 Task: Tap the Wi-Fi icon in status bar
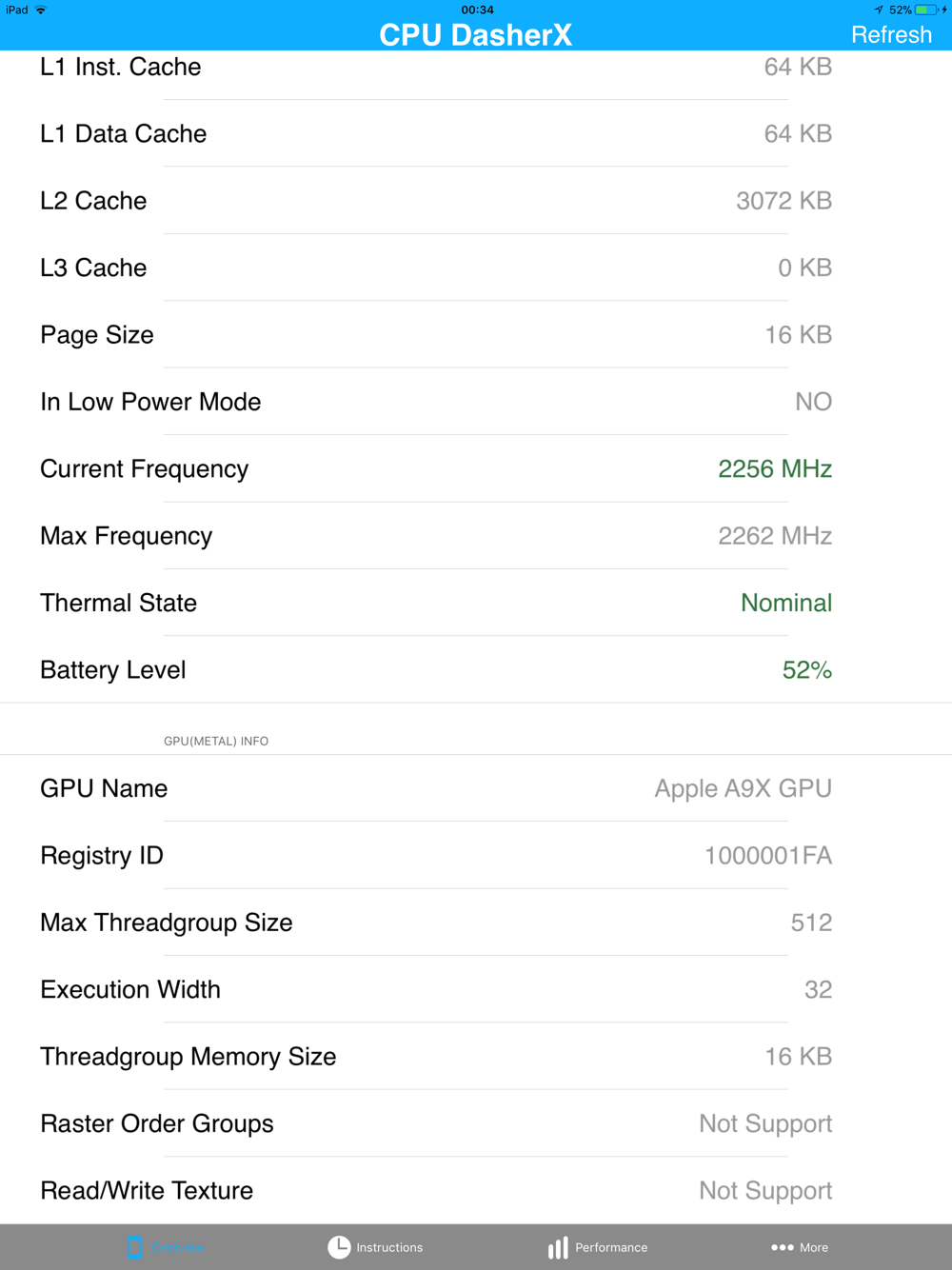41,10
